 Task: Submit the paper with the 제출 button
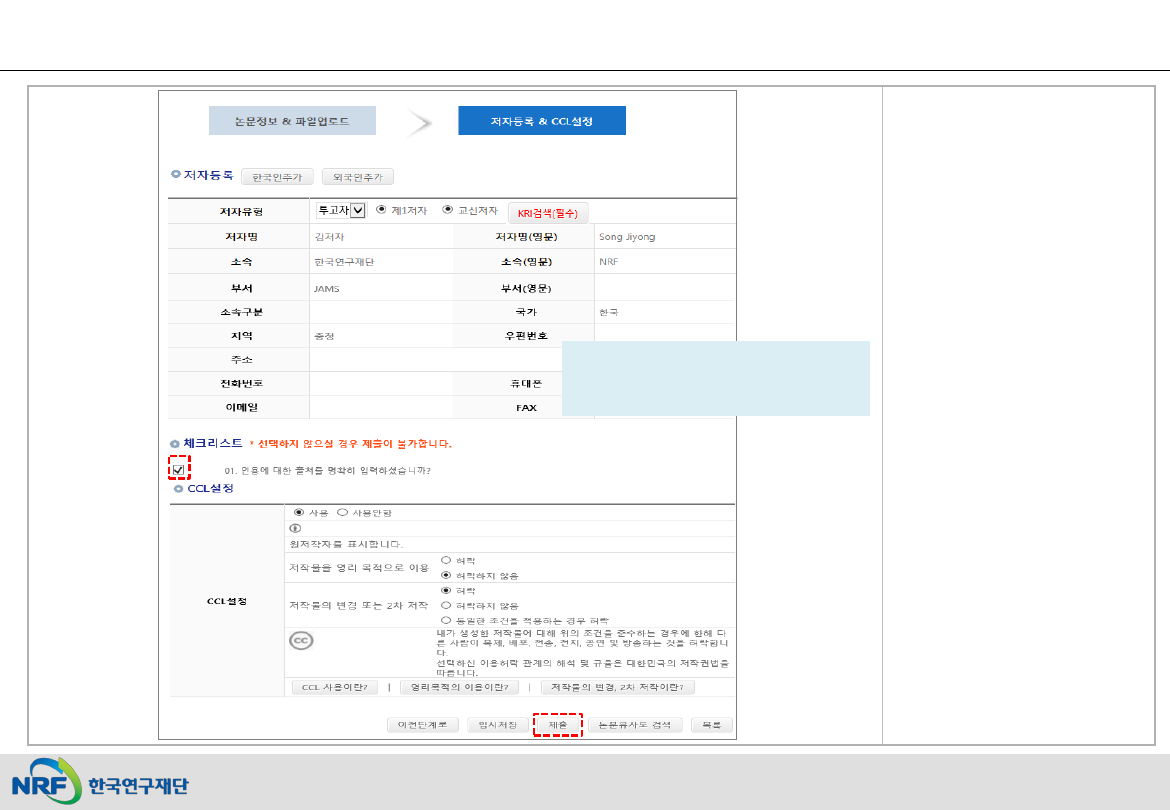coord(557,725)
